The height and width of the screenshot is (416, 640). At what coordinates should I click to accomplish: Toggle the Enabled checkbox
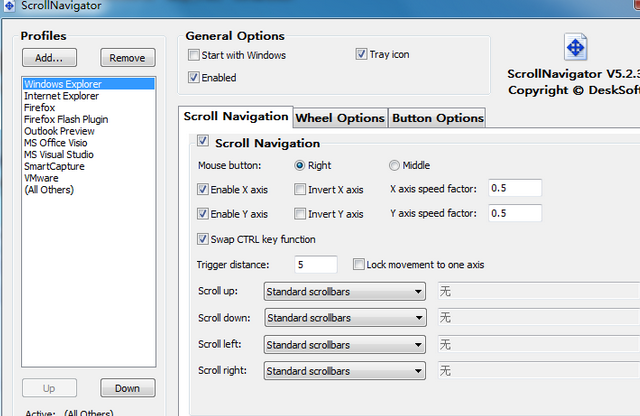click(194, 77)
